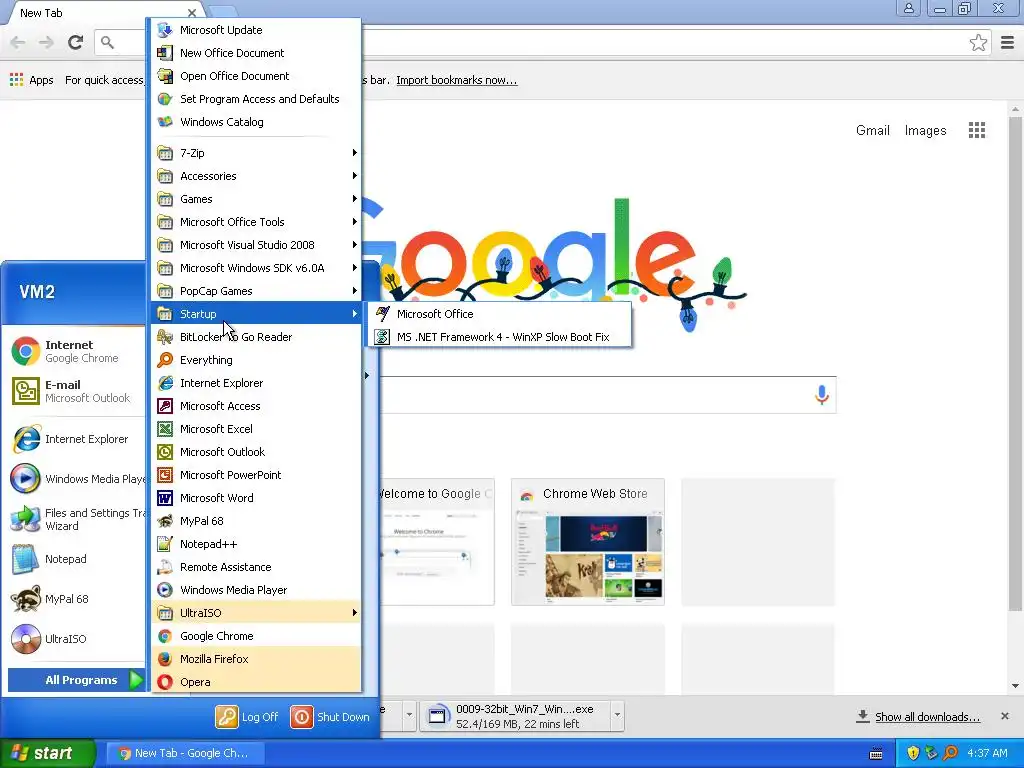Start Remote Assistance
This screenshot has height=768, width=1024.
coord(256,567)
